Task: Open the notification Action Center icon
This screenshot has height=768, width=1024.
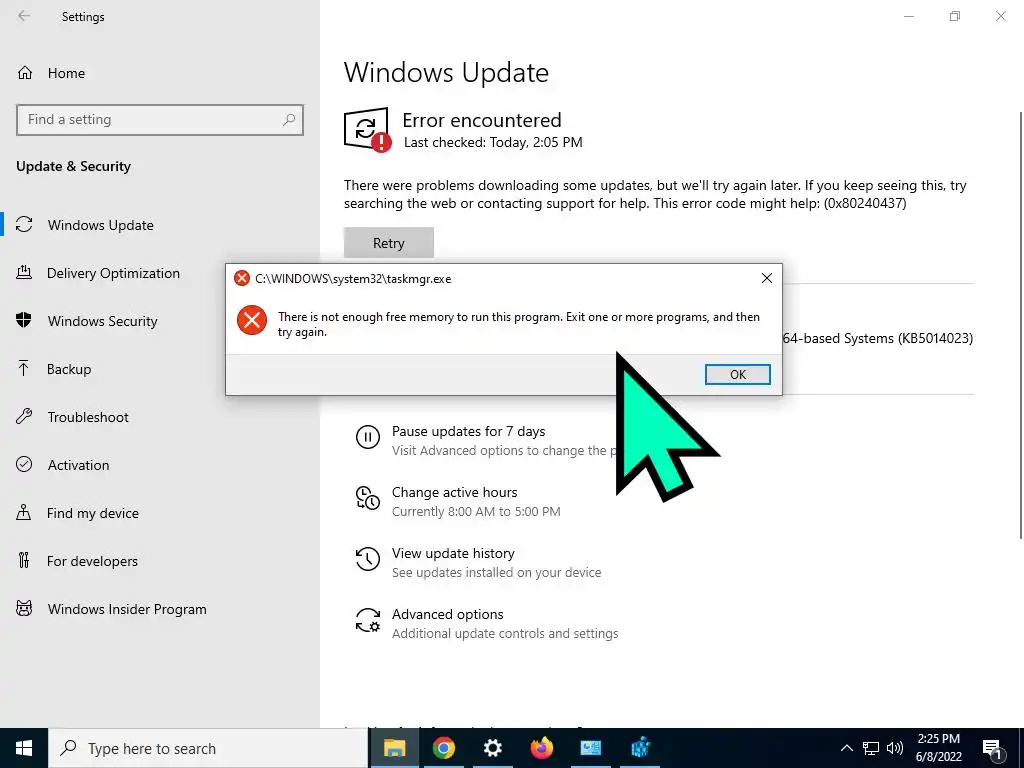Action: [x=992, y=749]
